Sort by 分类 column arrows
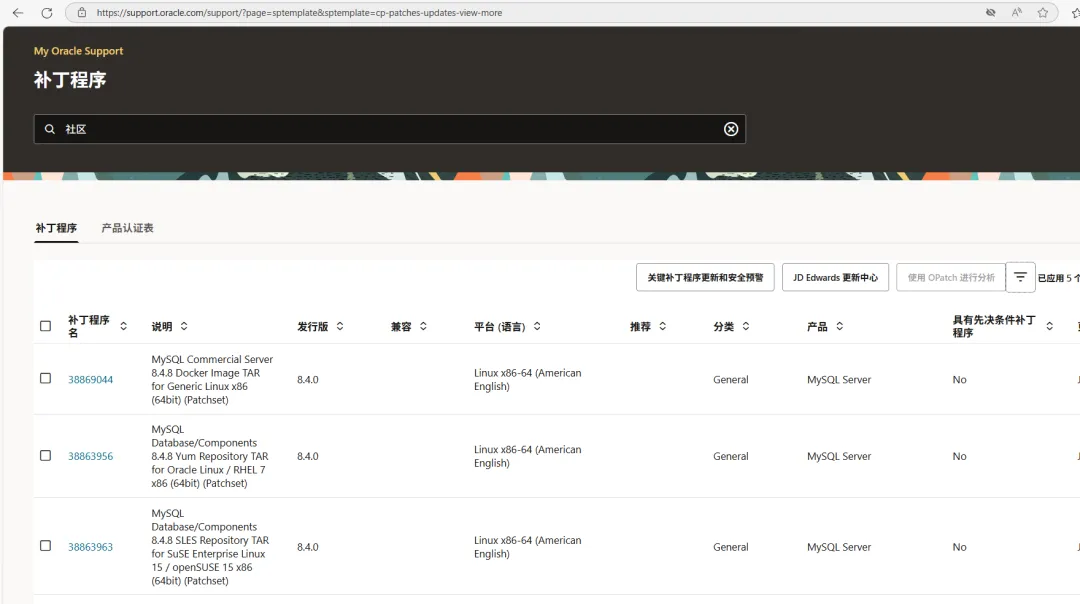 (745, 326)
